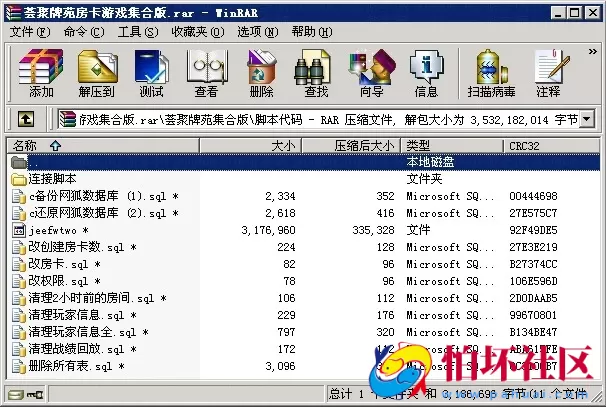This screenshot has height=407, width=606.
Task: Click the 删除 (Delete) toolbar icon
Action: pos(261,73)
